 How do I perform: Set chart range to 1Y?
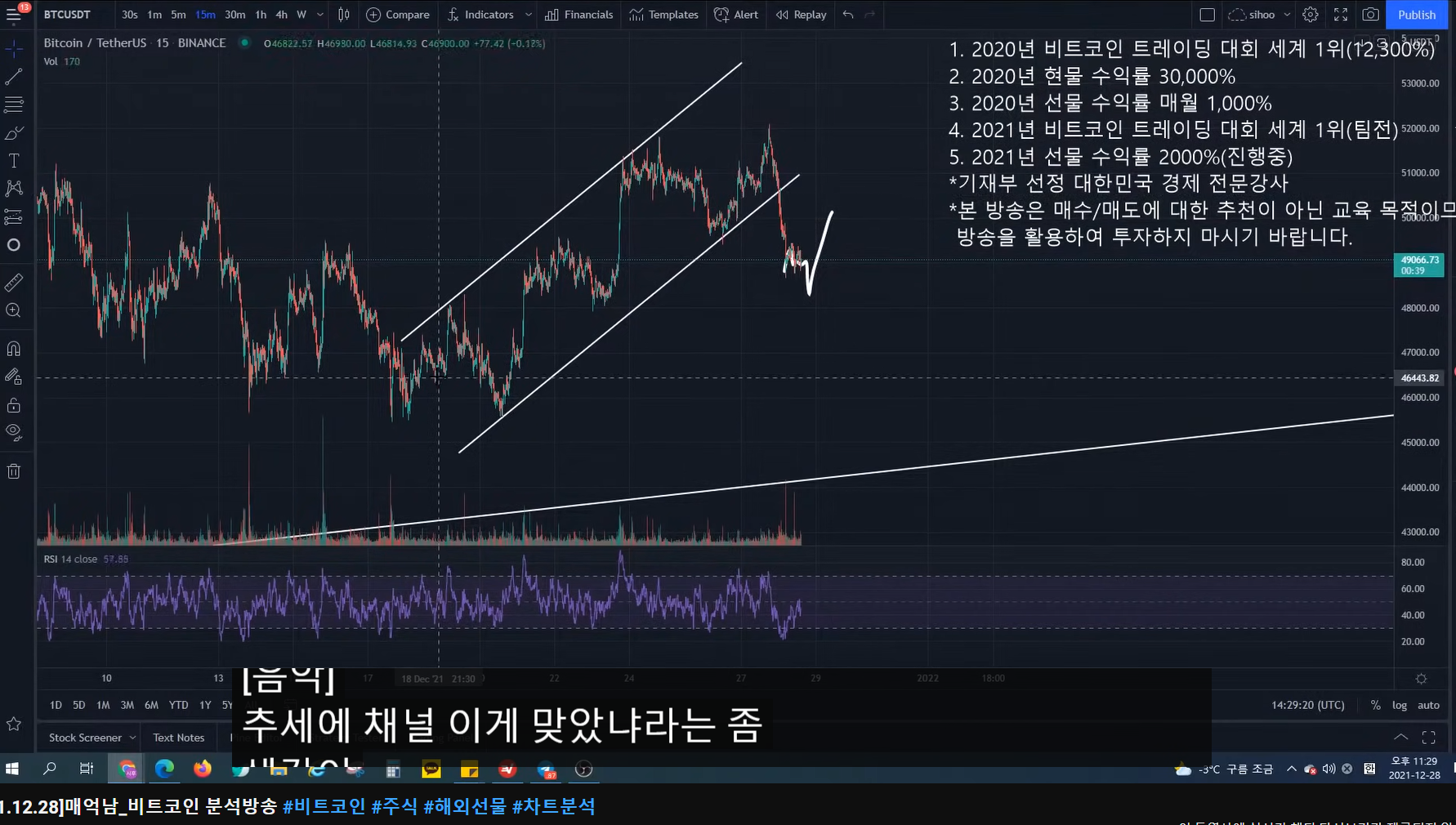tap(205, 705)
